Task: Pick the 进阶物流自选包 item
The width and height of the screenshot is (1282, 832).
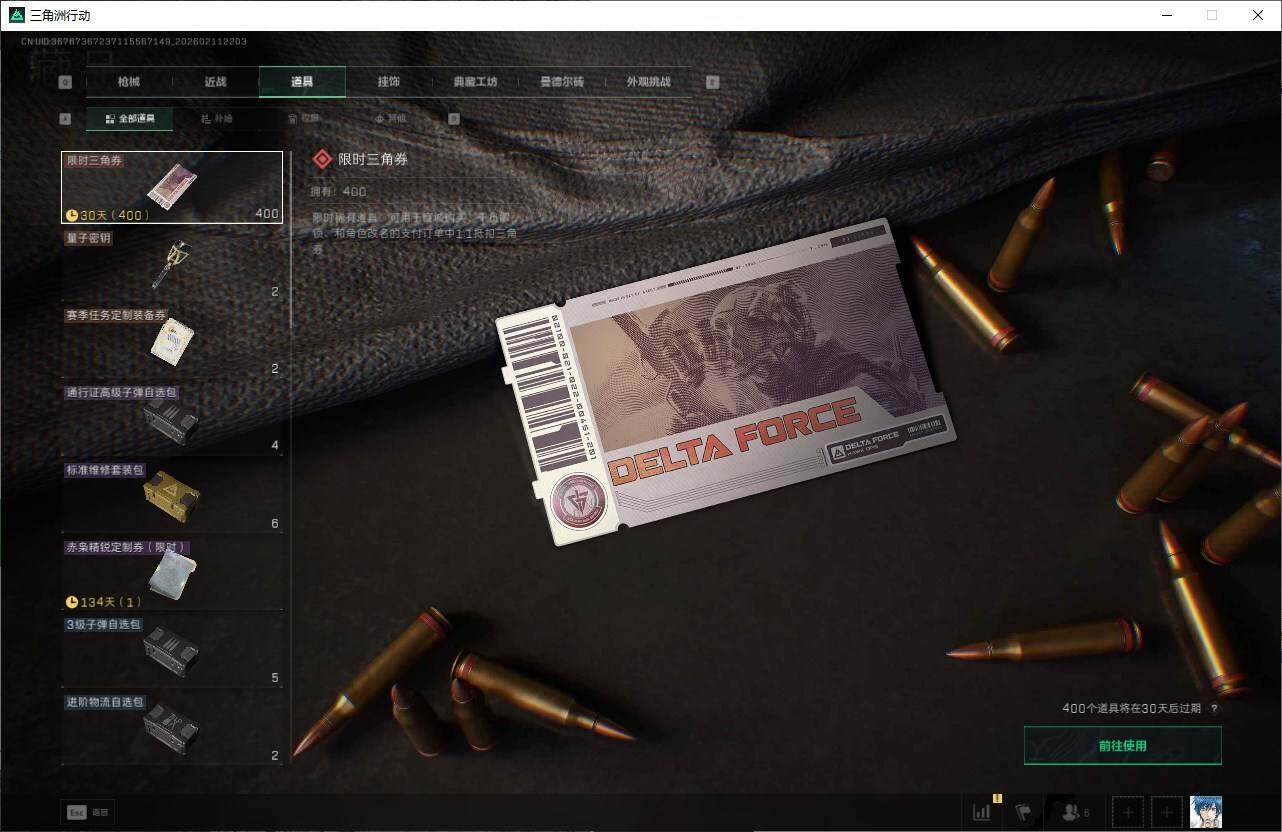Action: coord(171,728)
